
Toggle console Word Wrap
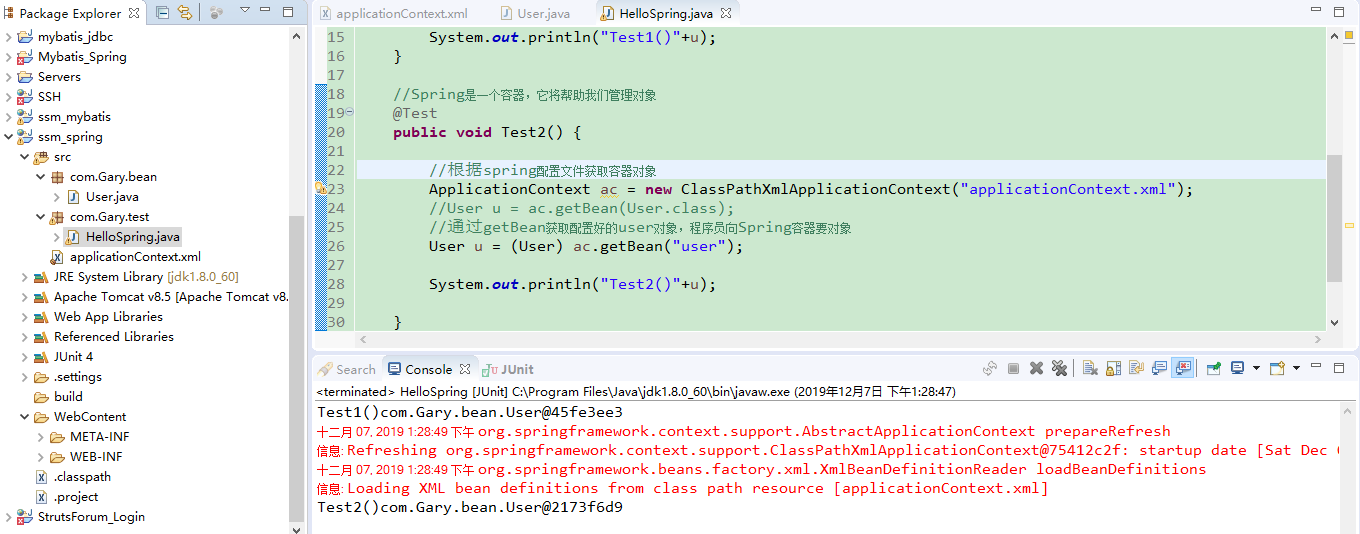1136,369
